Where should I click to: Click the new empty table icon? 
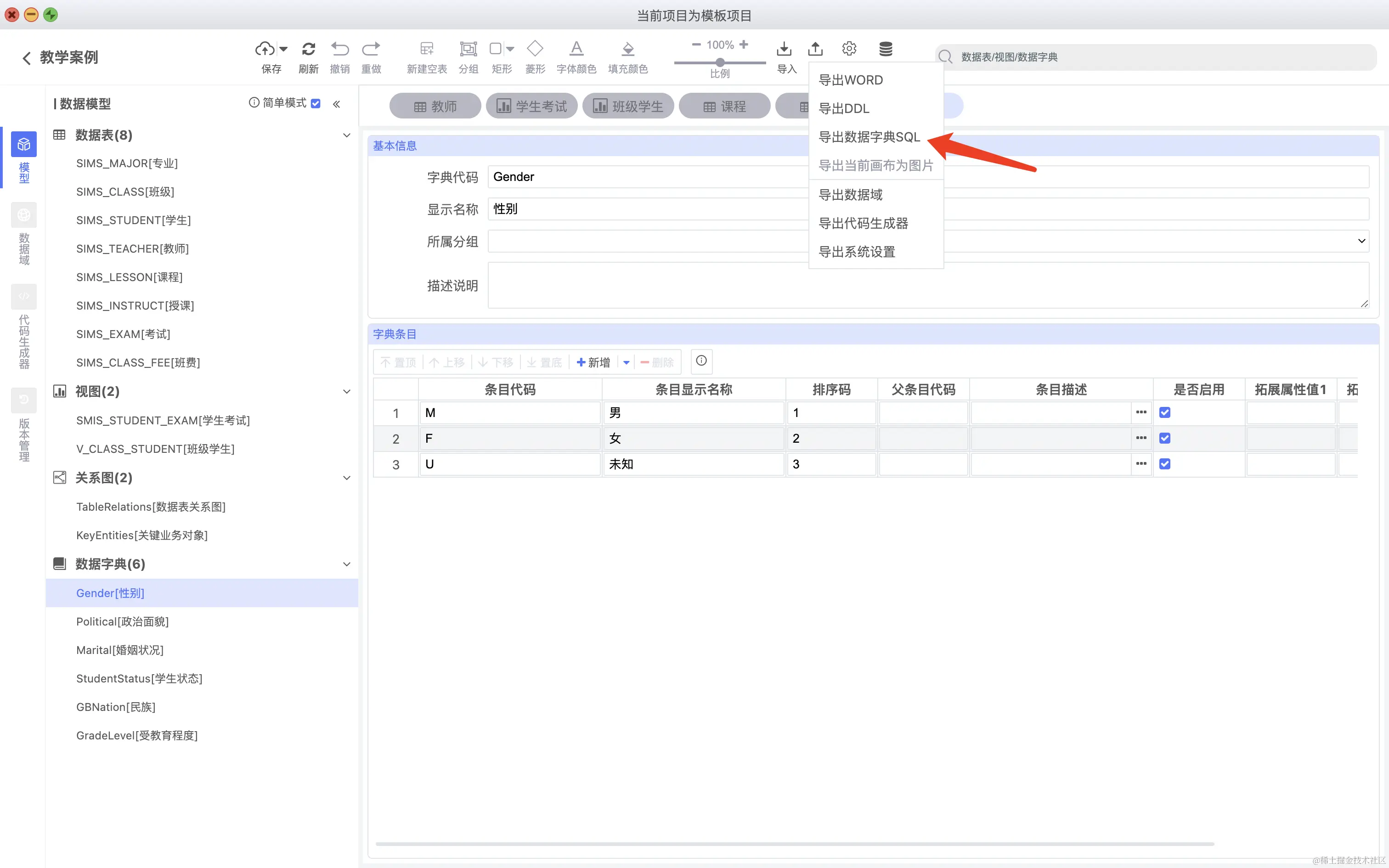click(426, 49)
